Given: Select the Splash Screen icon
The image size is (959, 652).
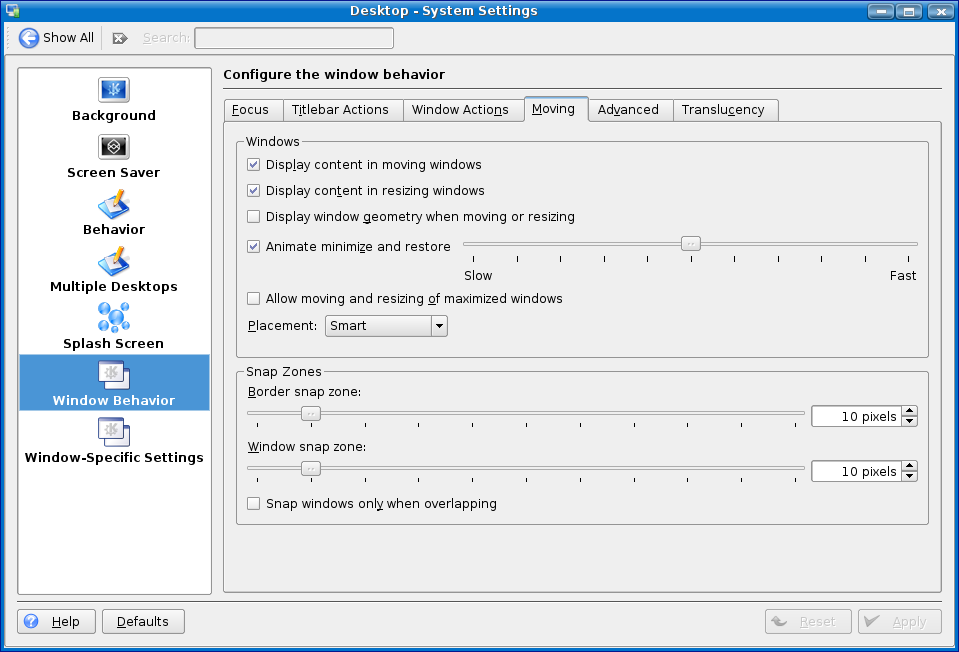Looking at the screenshot, I should pos(113,318).
